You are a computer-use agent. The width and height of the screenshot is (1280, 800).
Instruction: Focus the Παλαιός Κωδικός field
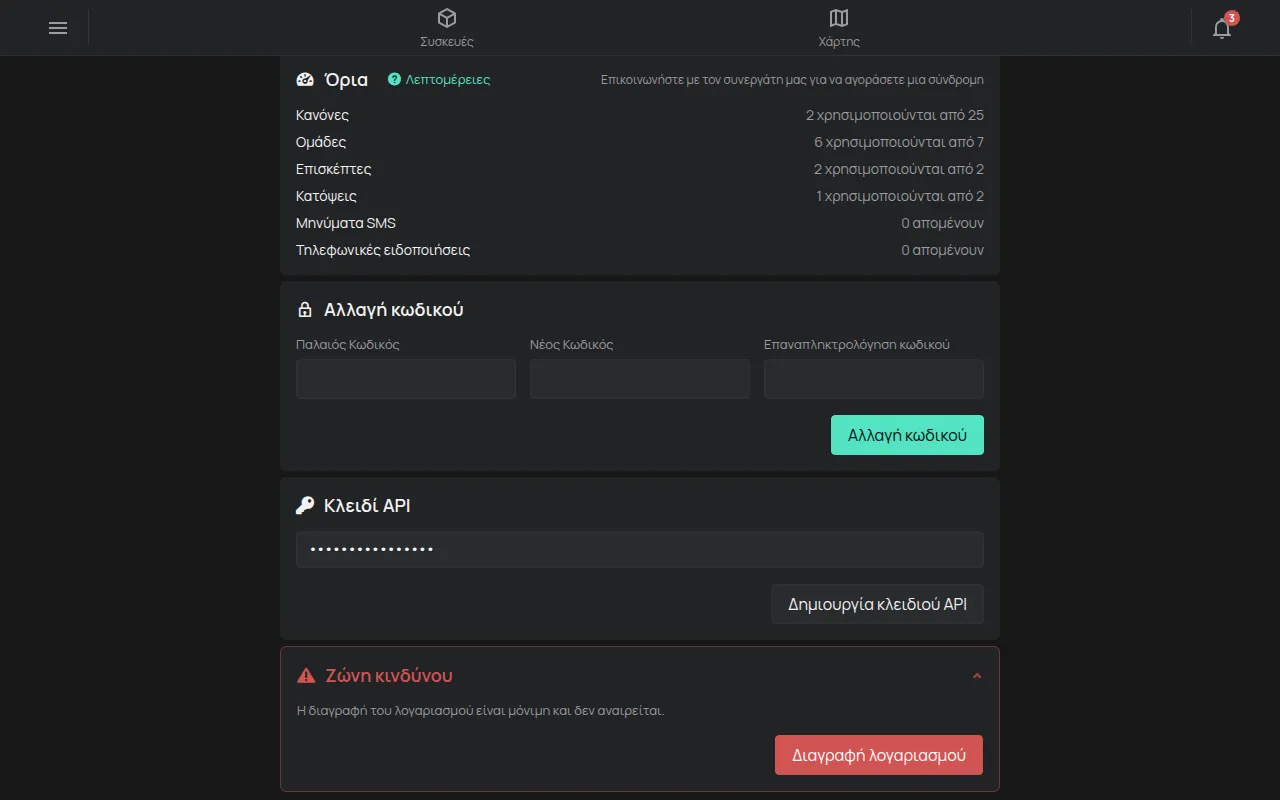pos(406,379)
